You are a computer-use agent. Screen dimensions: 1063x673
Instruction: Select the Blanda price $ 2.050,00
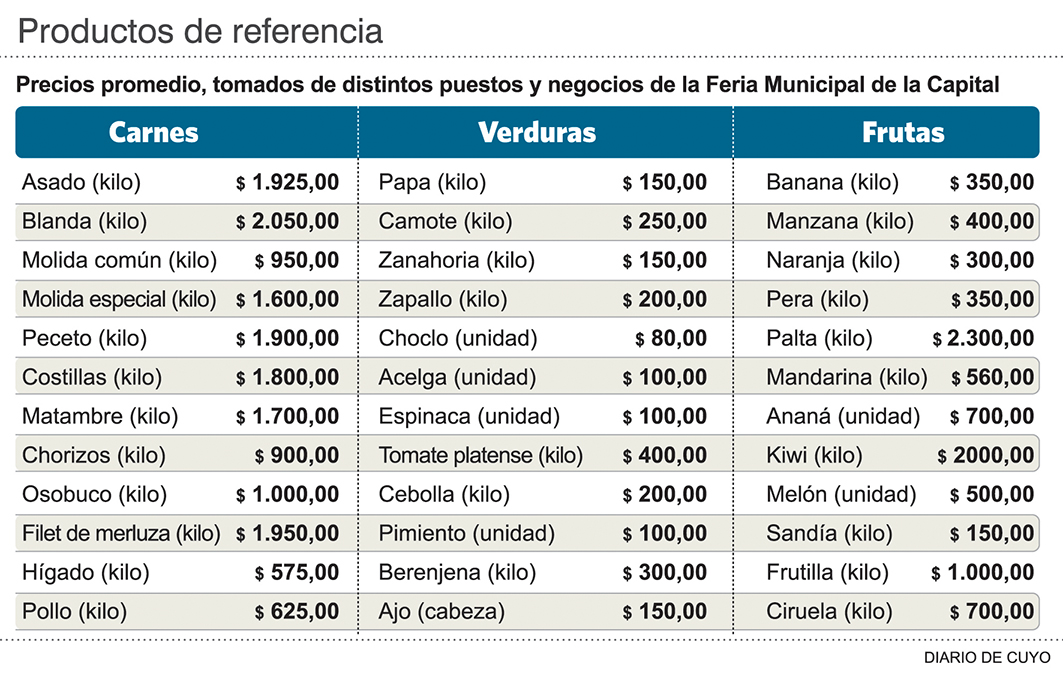click(x=288, y=222)
